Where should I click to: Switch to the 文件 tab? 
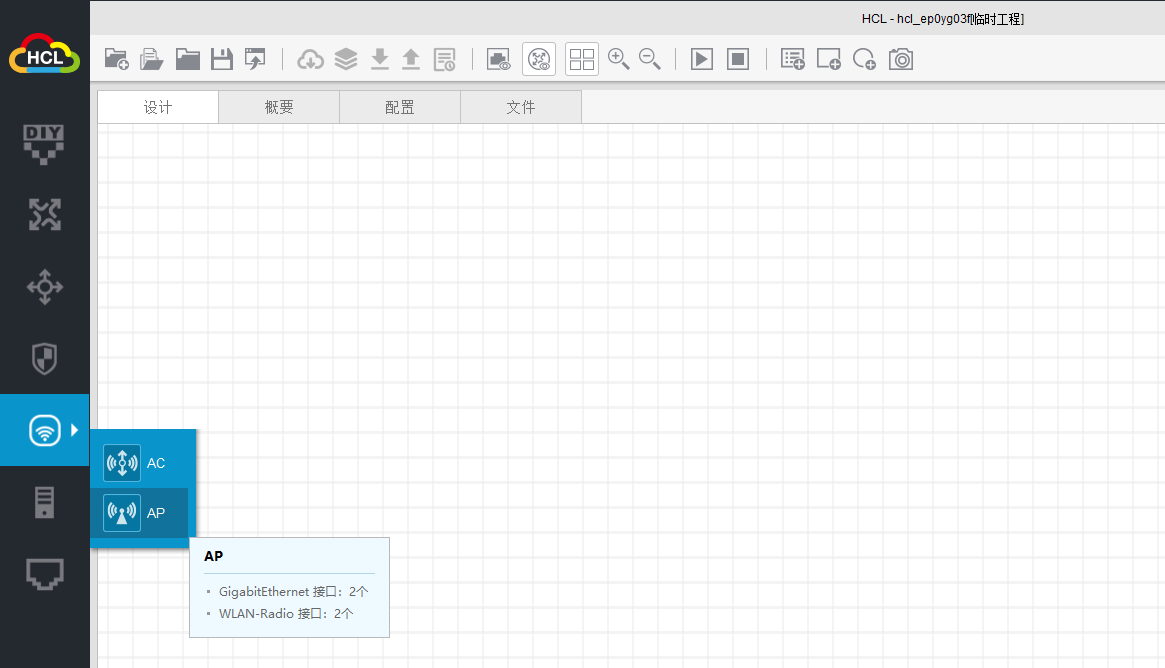click(x=521, y=107)
